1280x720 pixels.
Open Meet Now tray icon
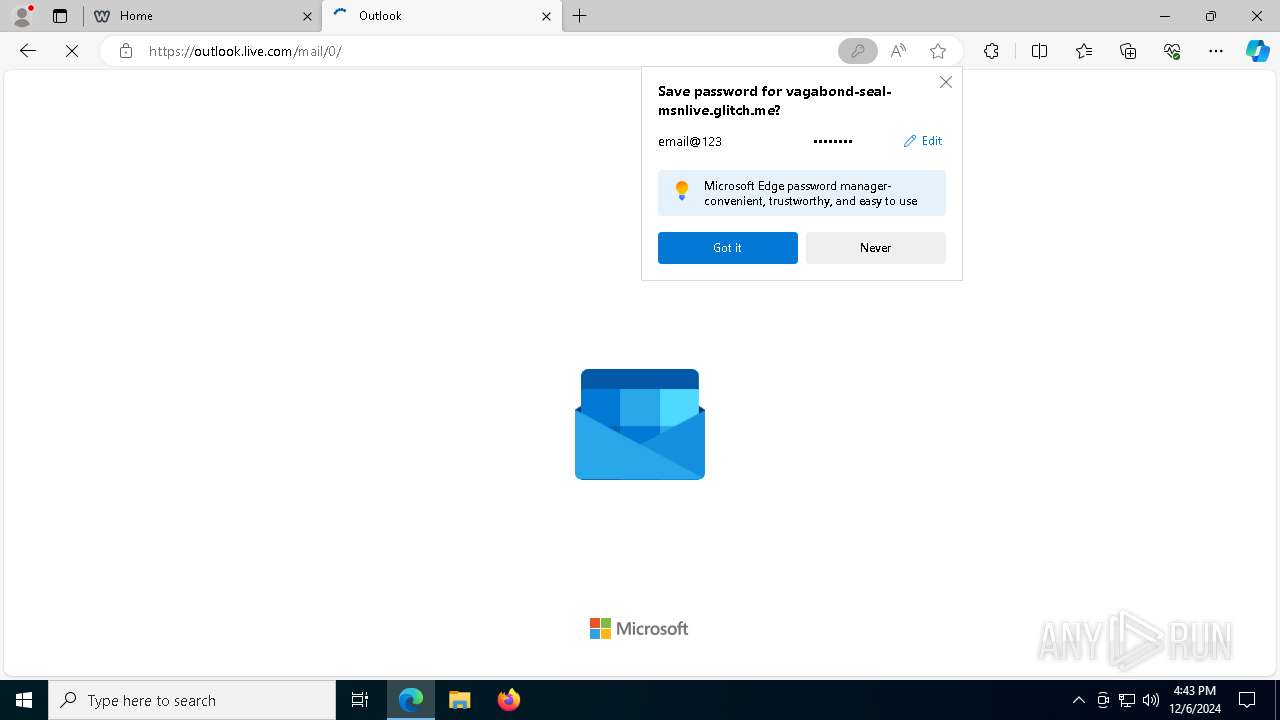tap(1103, 700)
